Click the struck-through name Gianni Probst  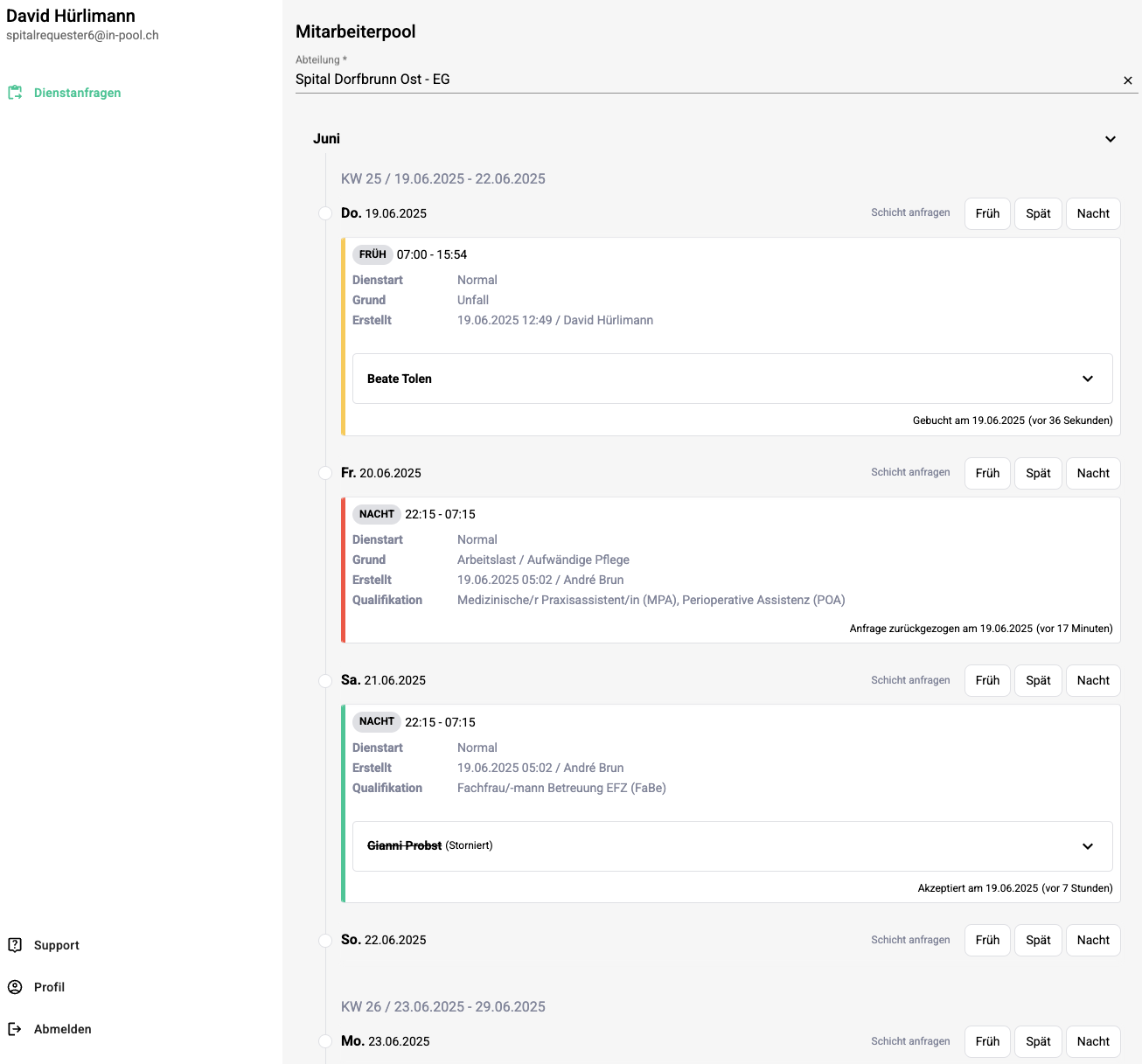(404, 845)
